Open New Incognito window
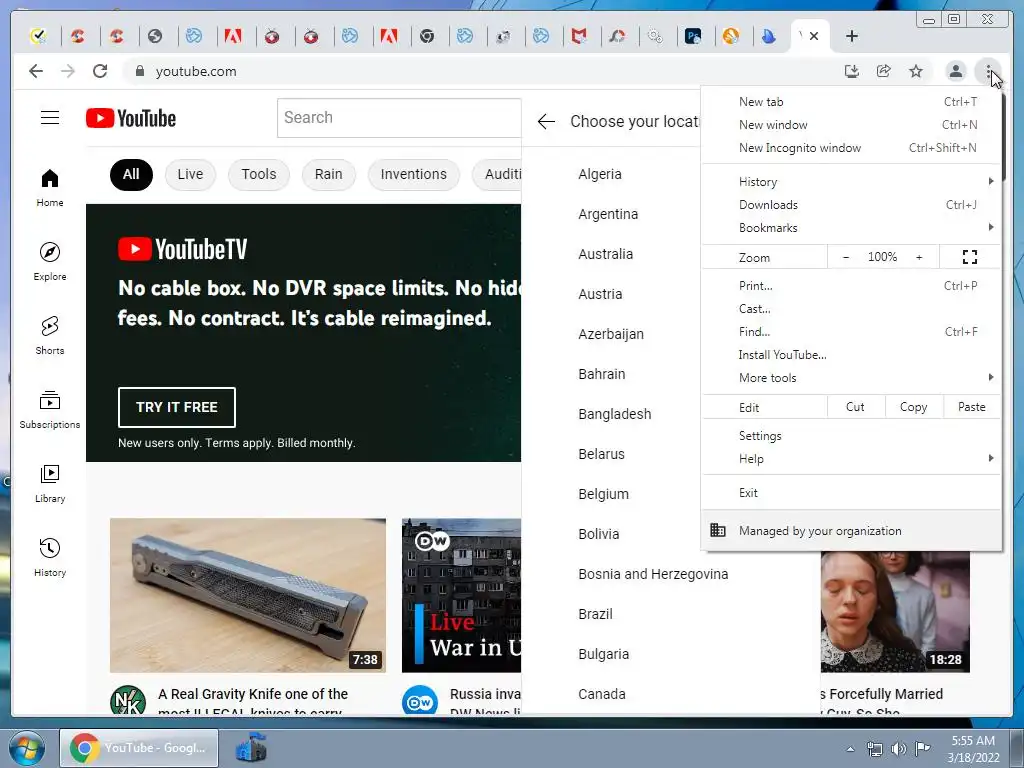The width and height of the screenshot is (1024, 768). 852,148
